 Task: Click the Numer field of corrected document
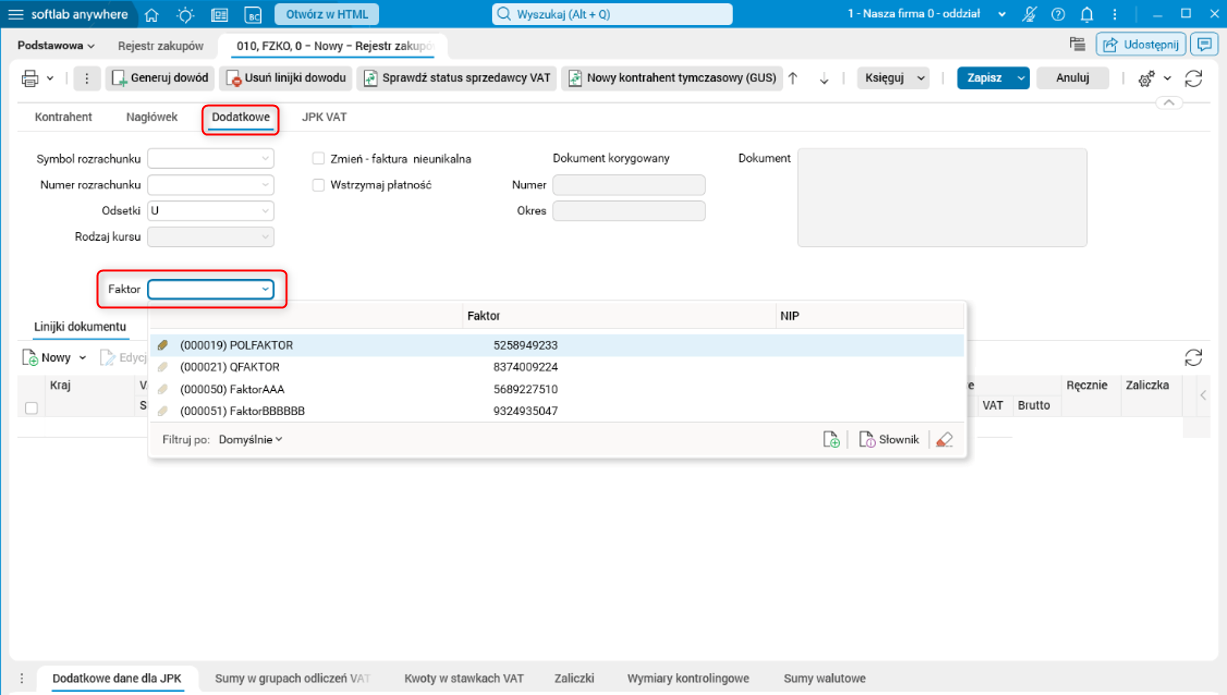pyautogui.click(x=629, y=185)
